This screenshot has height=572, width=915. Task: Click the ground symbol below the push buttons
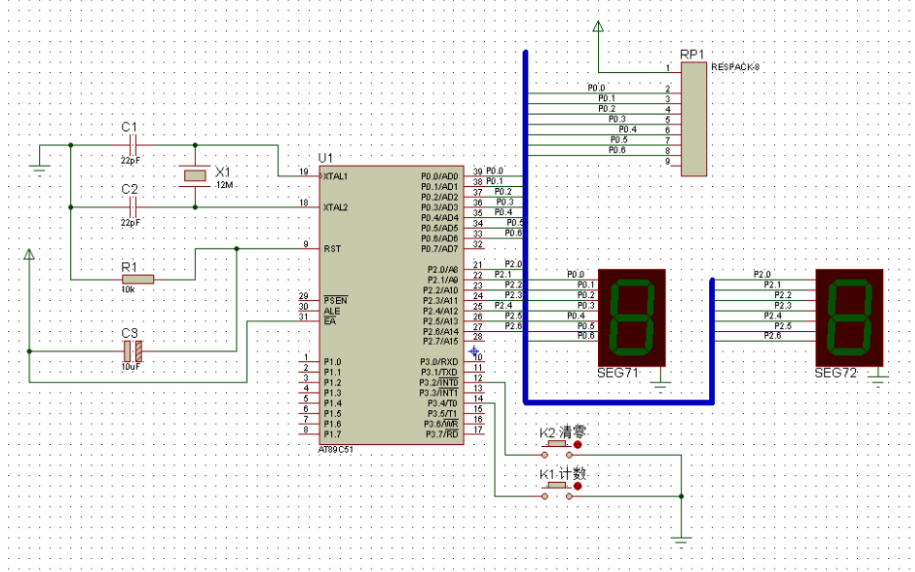point(681,541)
